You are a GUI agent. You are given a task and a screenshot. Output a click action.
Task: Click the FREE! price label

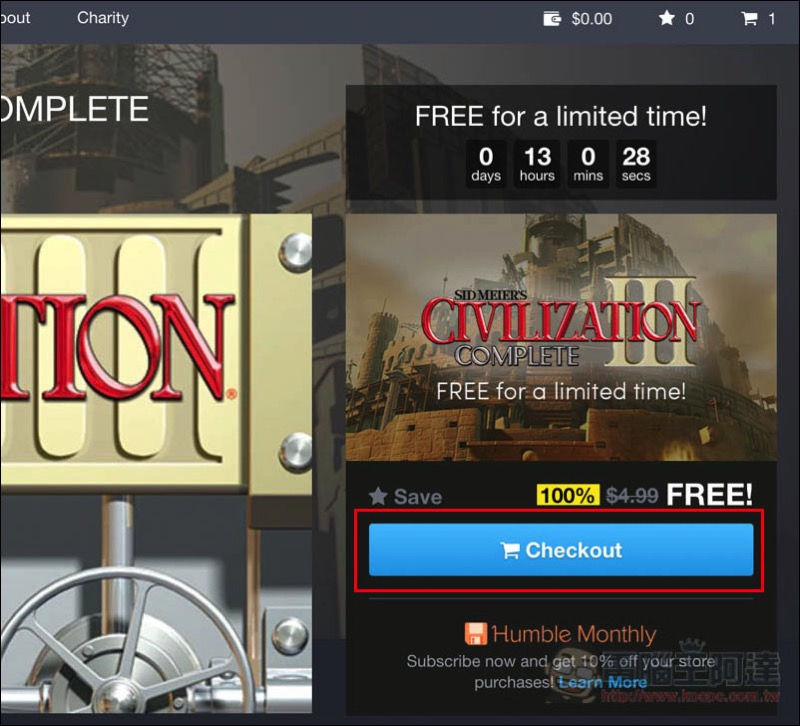[709, 494]
